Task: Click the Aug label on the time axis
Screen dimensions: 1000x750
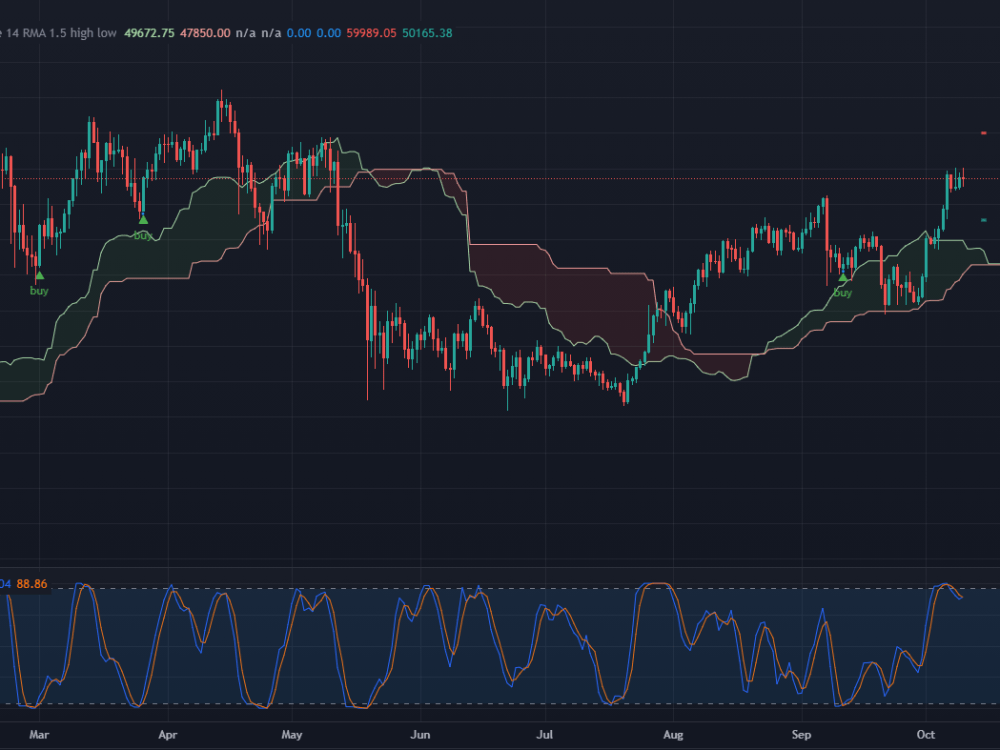Action: coord(675,734)
